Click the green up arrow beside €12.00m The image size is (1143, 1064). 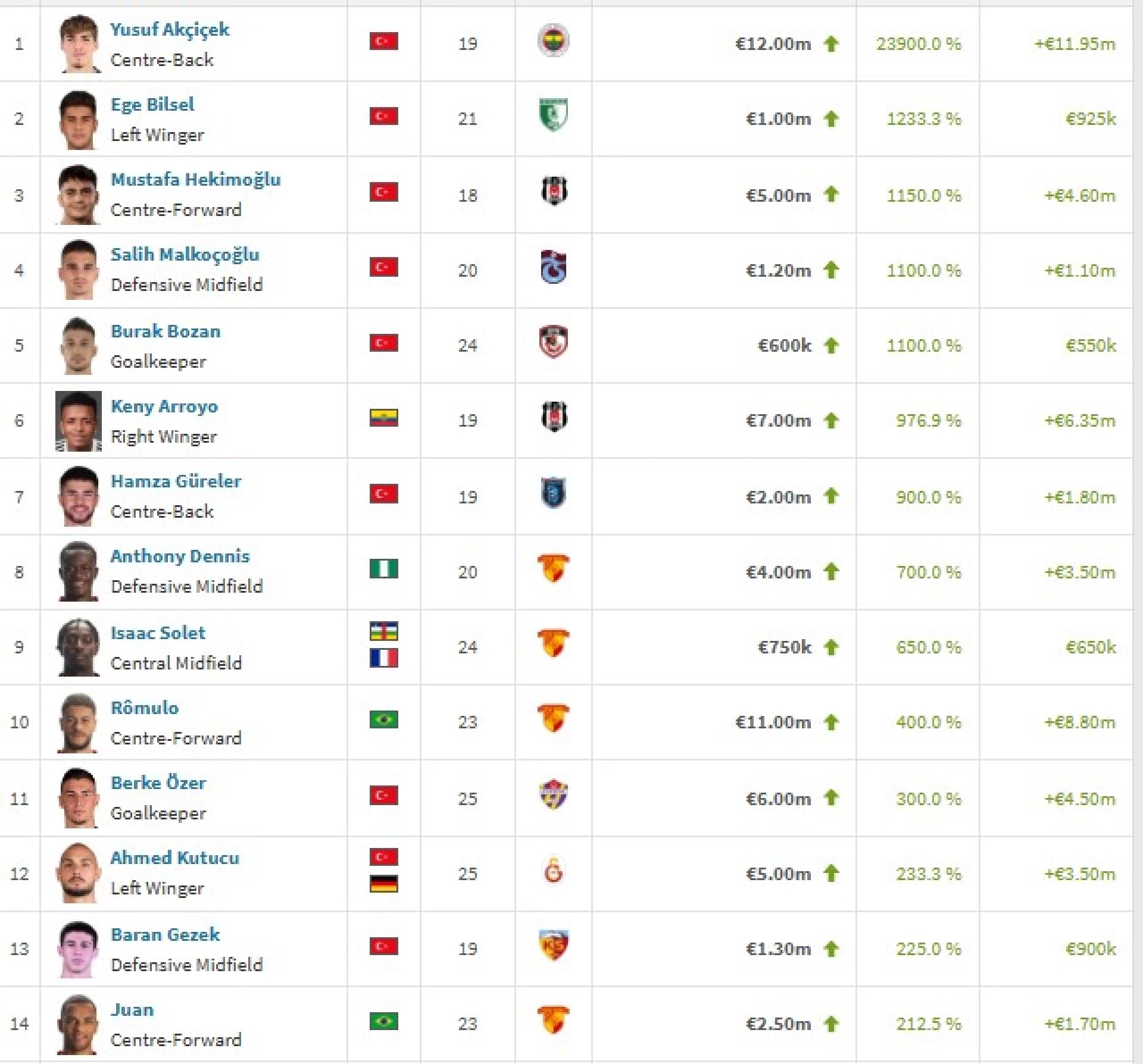pyautogui.click(x=831, y=43)
